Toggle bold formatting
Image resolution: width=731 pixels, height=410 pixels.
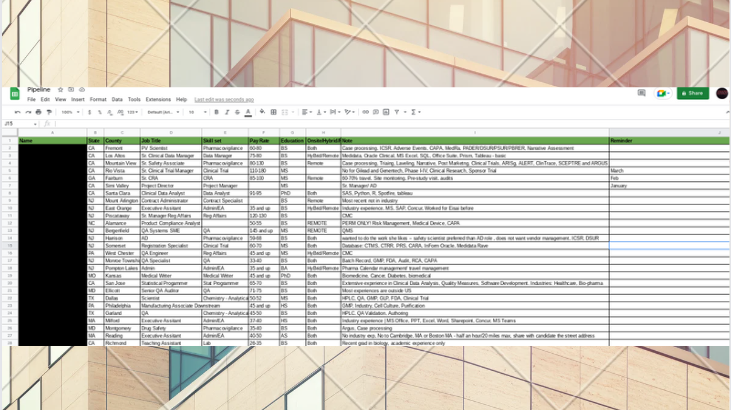tap(216, 112)
